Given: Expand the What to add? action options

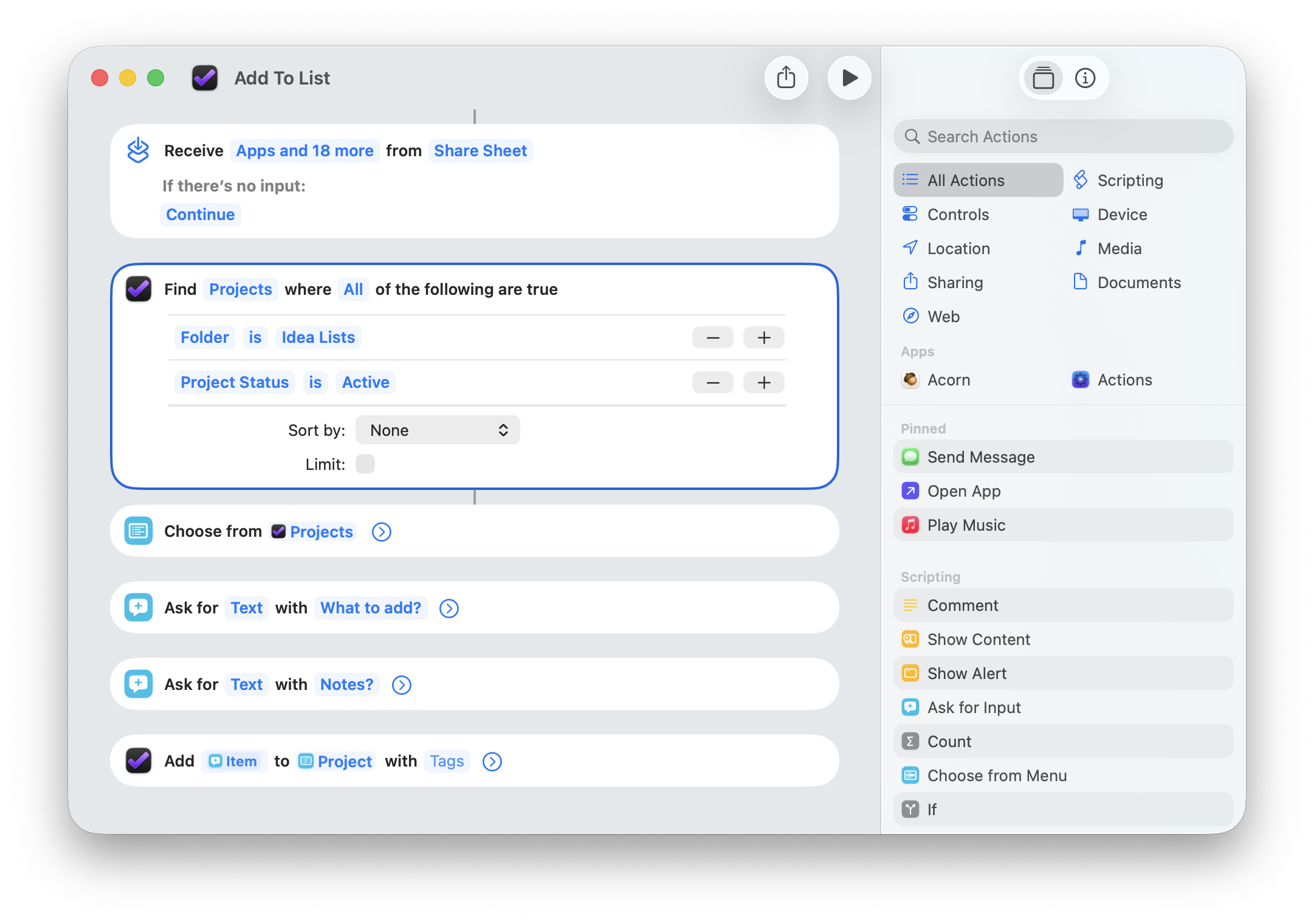Looking at the screenshot, I should click(x=449, y=609).
